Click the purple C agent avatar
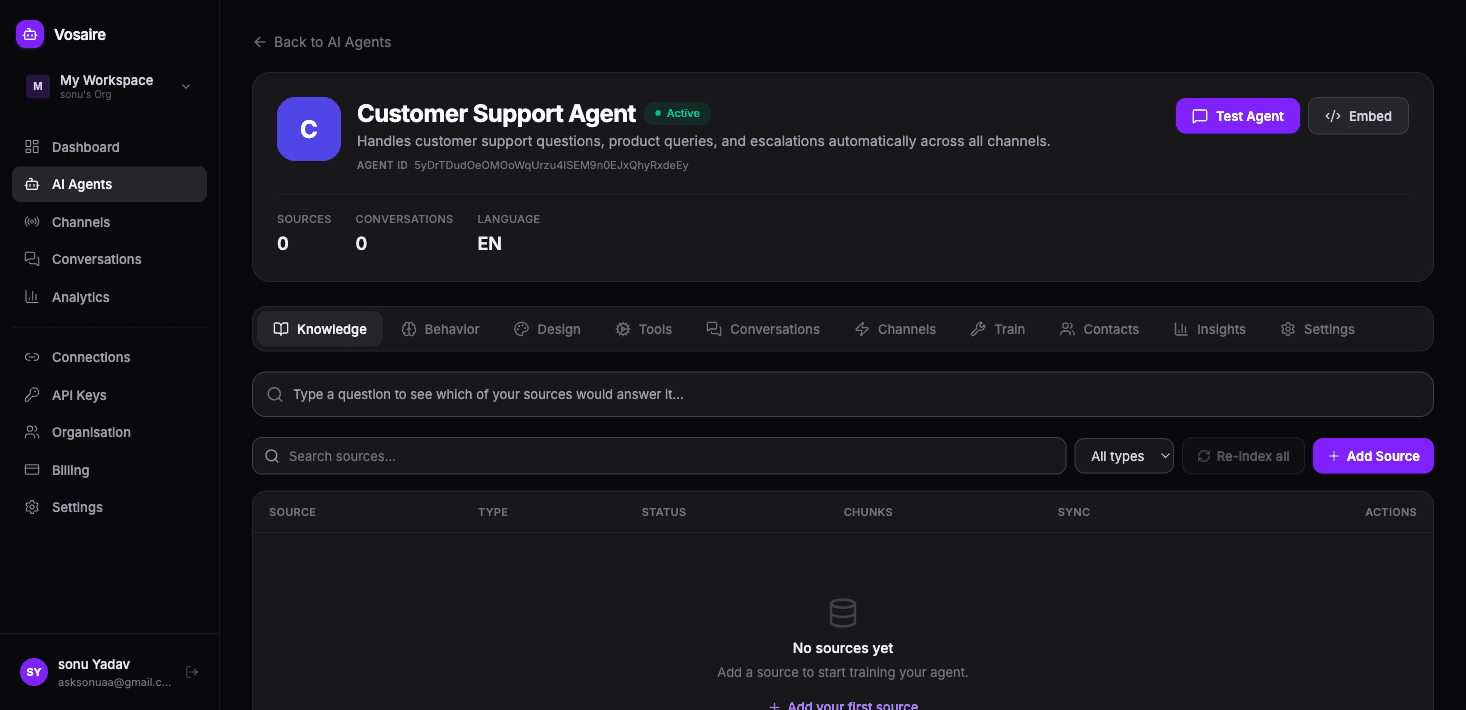Viewport: 1466px width, 710px height. [309, 129]
